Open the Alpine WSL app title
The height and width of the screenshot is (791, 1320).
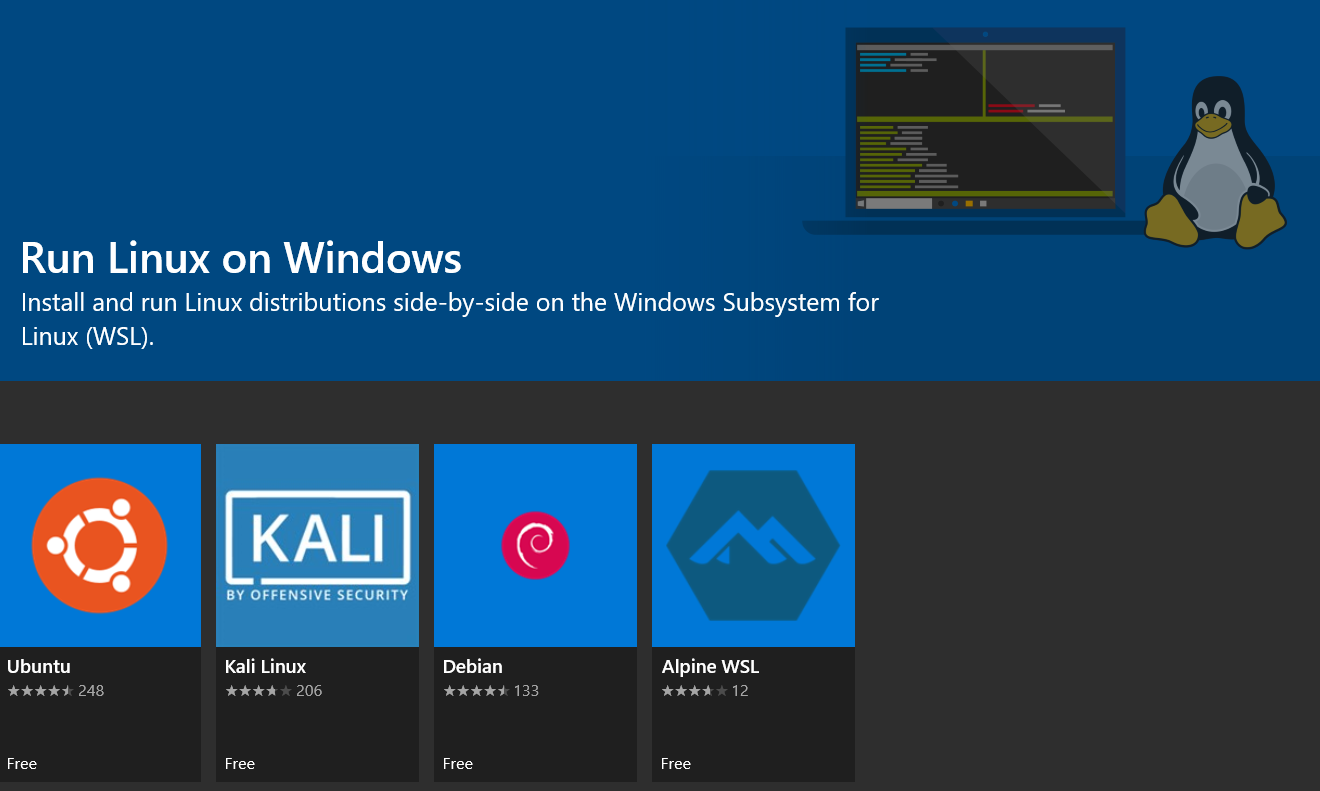point(710,666)
